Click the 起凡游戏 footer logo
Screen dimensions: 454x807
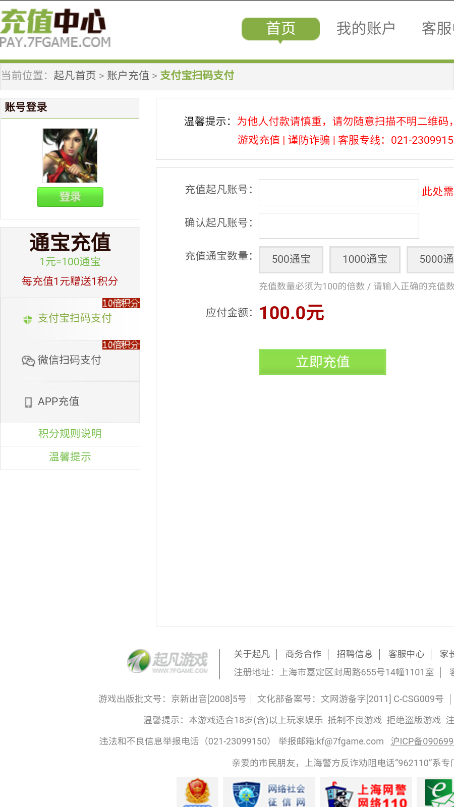[x=167, y=661]
